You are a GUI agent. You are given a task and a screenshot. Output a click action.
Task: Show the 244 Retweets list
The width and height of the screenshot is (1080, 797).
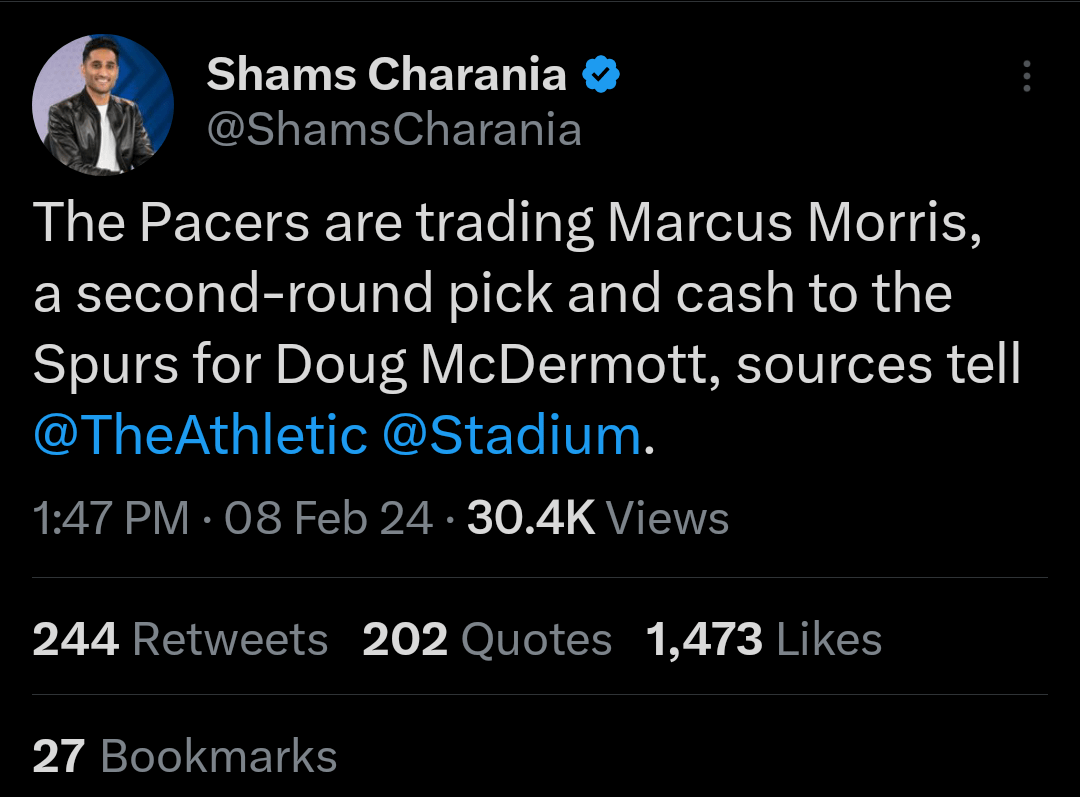coord(180,640)
